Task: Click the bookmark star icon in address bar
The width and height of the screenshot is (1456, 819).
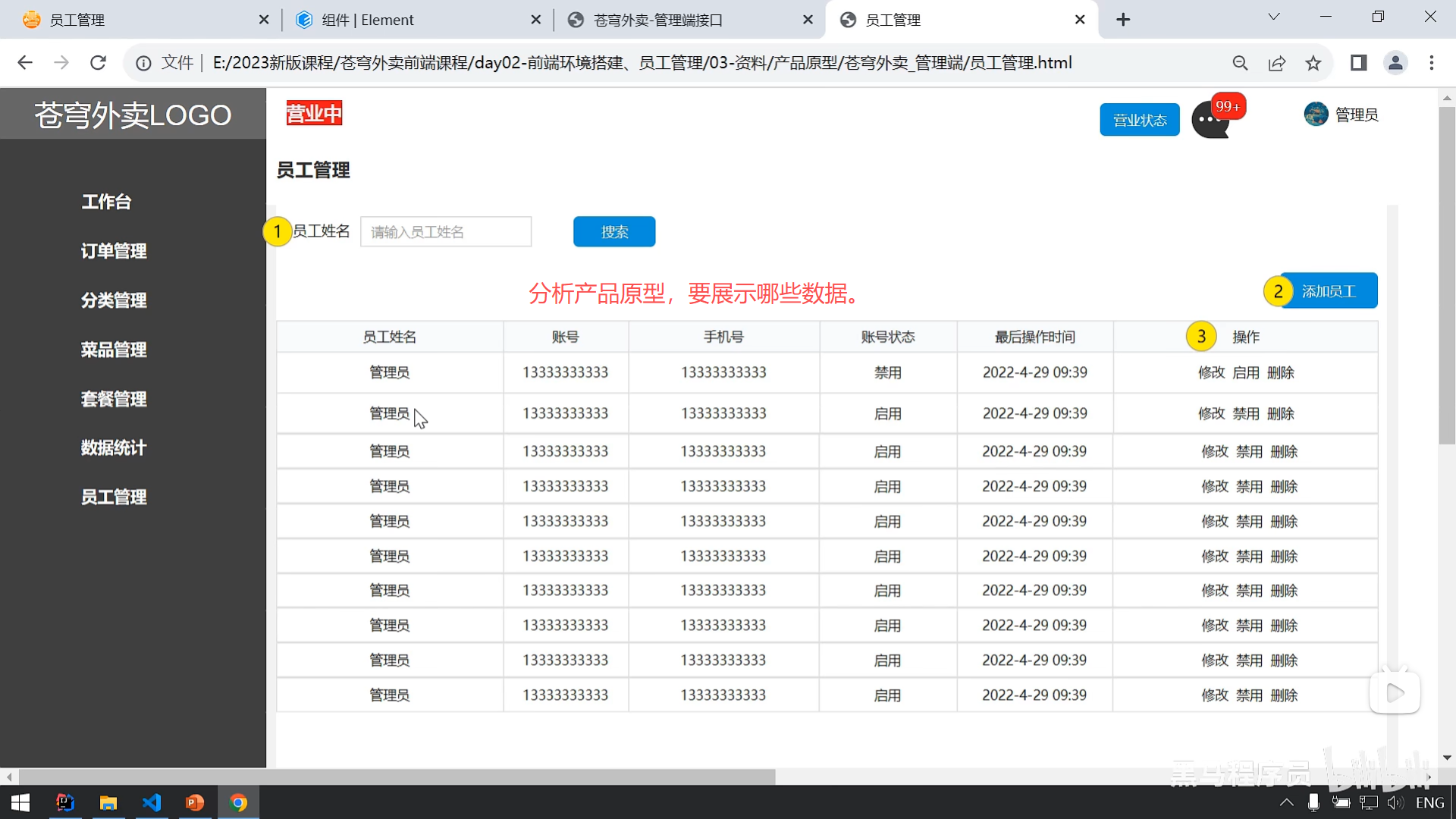Action: pyautogui.click(x=1313, y=63)
